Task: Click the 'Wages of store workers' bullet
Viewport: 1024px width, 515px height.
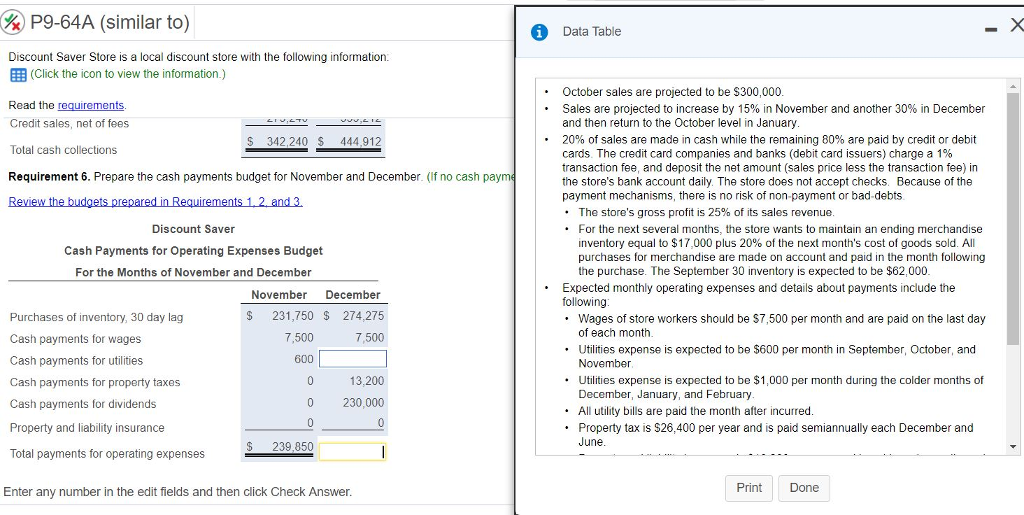Action: (x=782, y=325)
